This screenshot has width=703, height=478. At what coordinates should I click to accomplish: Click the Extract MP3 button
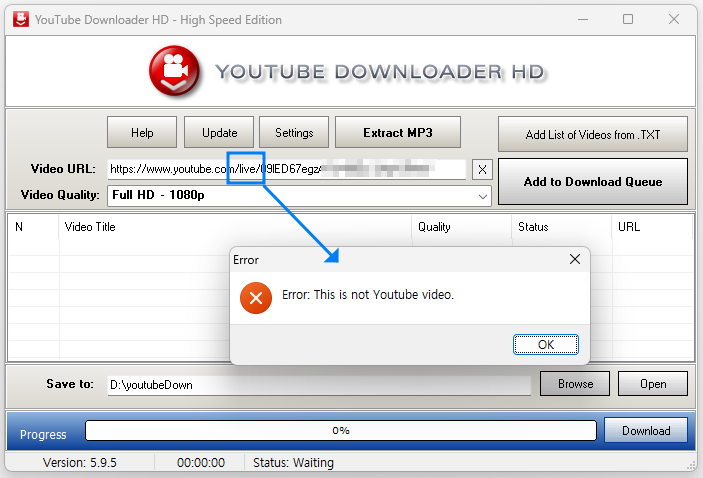[x=398, y=132]
